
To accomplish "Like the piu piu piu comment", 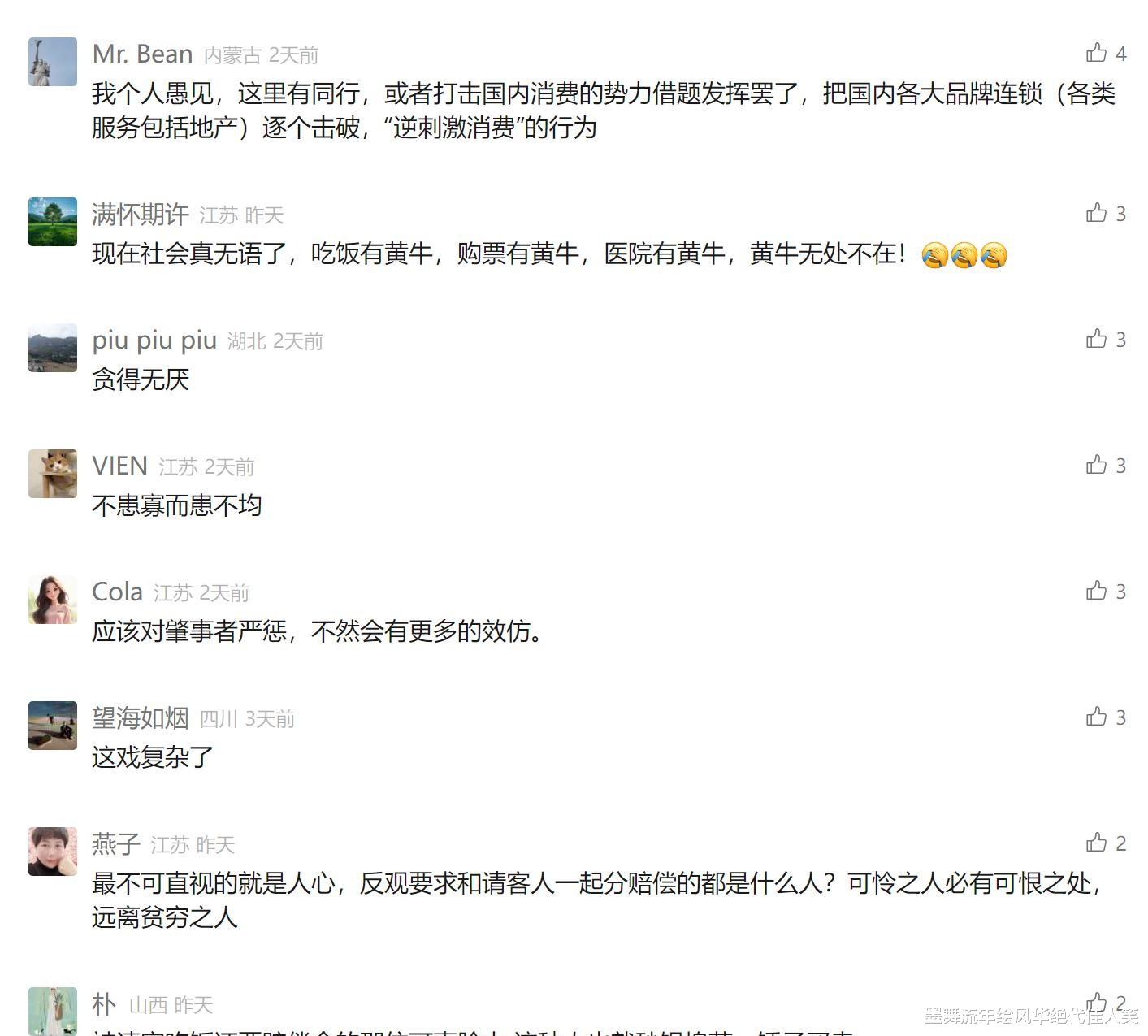I will coord(1096,339).
